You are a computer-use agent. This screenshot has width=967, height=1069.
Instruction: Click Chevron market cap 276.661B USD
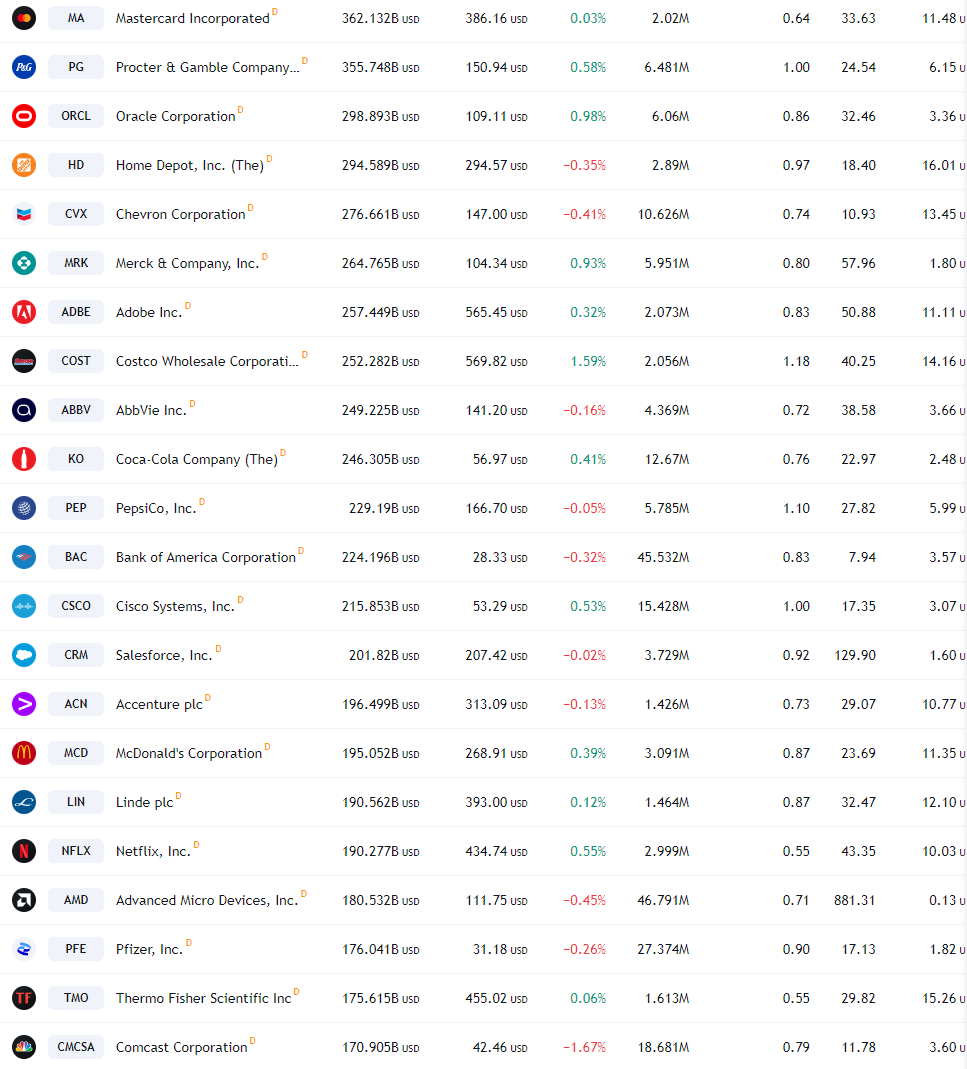click(381, 215)
